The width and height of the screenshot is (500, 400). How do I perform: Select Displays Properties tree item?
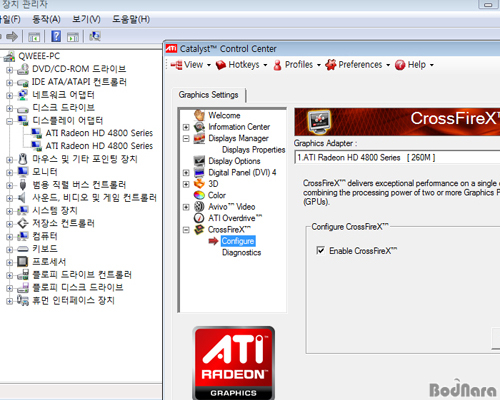[x=253, y=150]
